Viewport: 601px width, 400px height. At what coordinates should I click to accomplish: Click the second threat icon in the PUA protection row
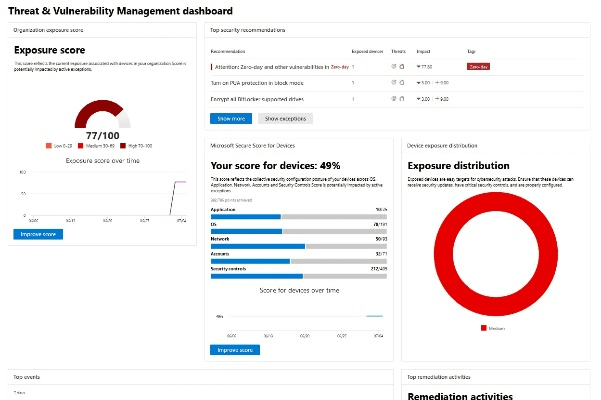pos(402,82)
